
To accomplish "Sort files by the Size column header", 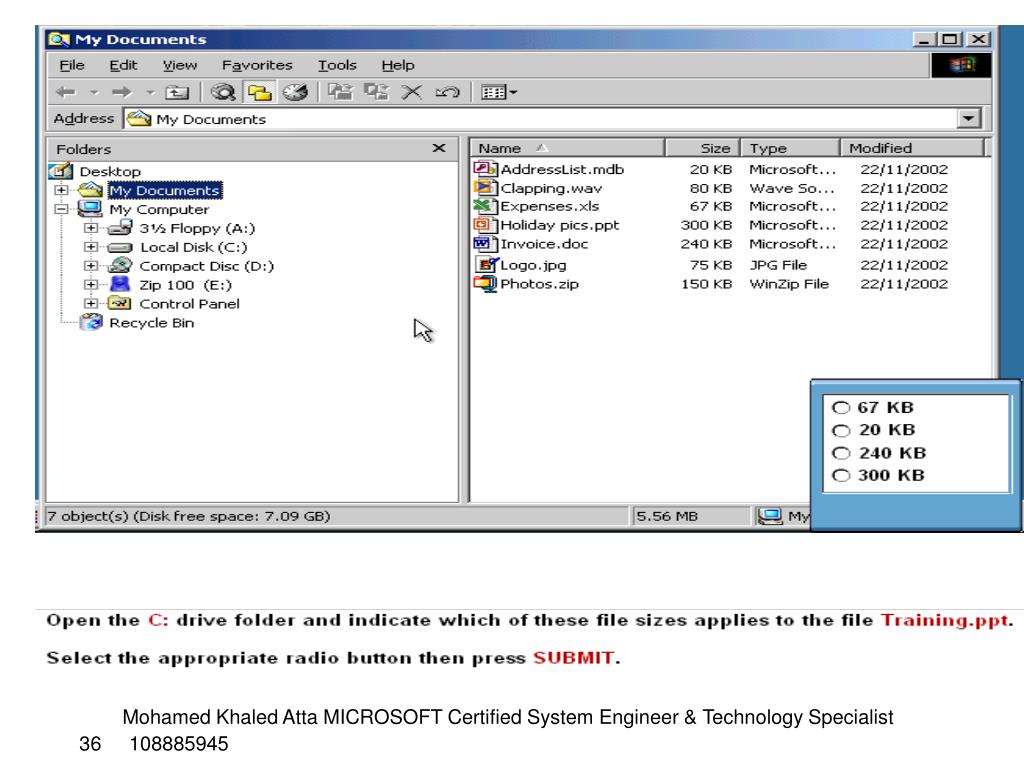I will click(x=703, y=148).
